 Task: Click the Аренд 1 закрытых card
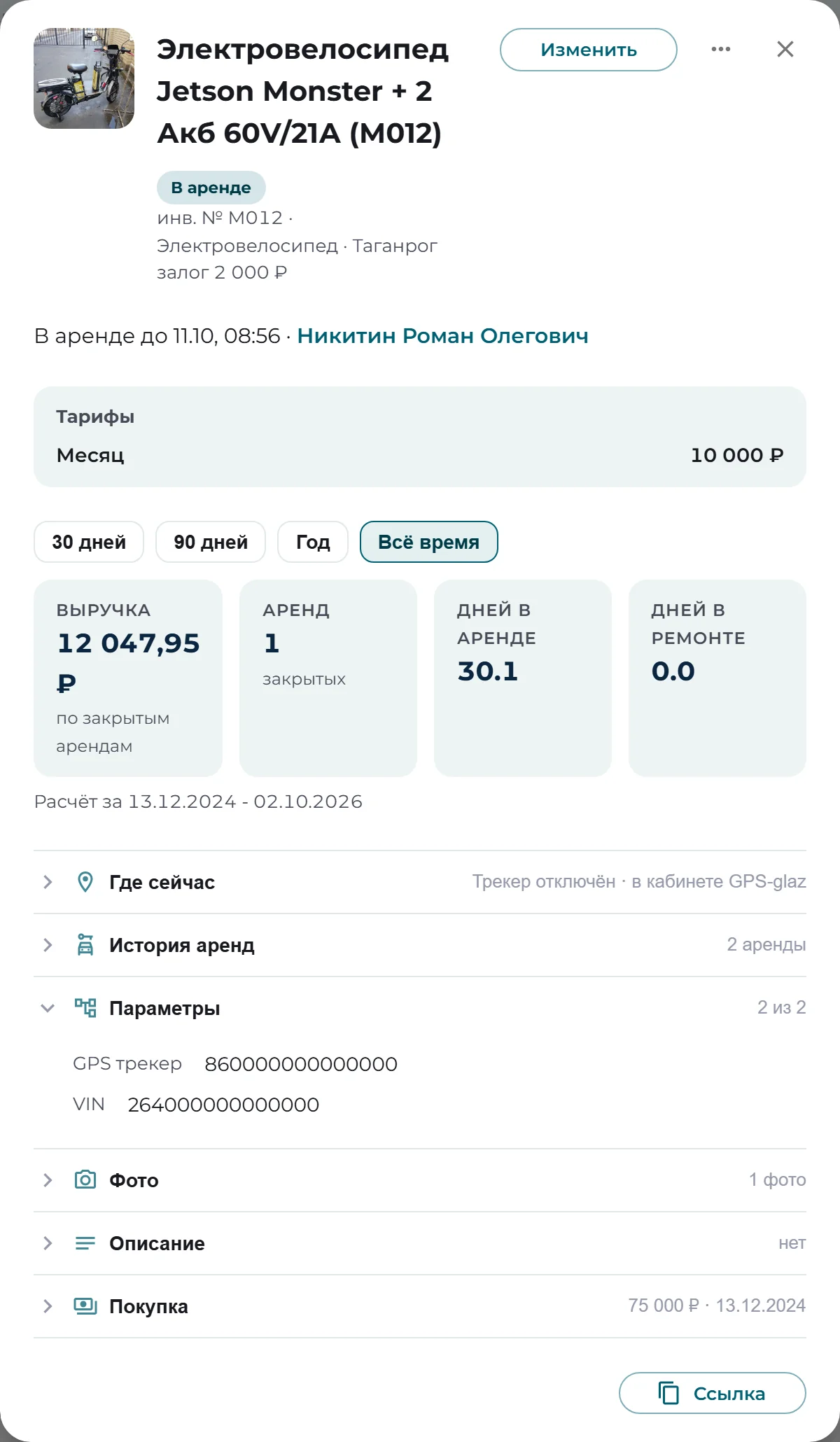[x=328, y=678]
